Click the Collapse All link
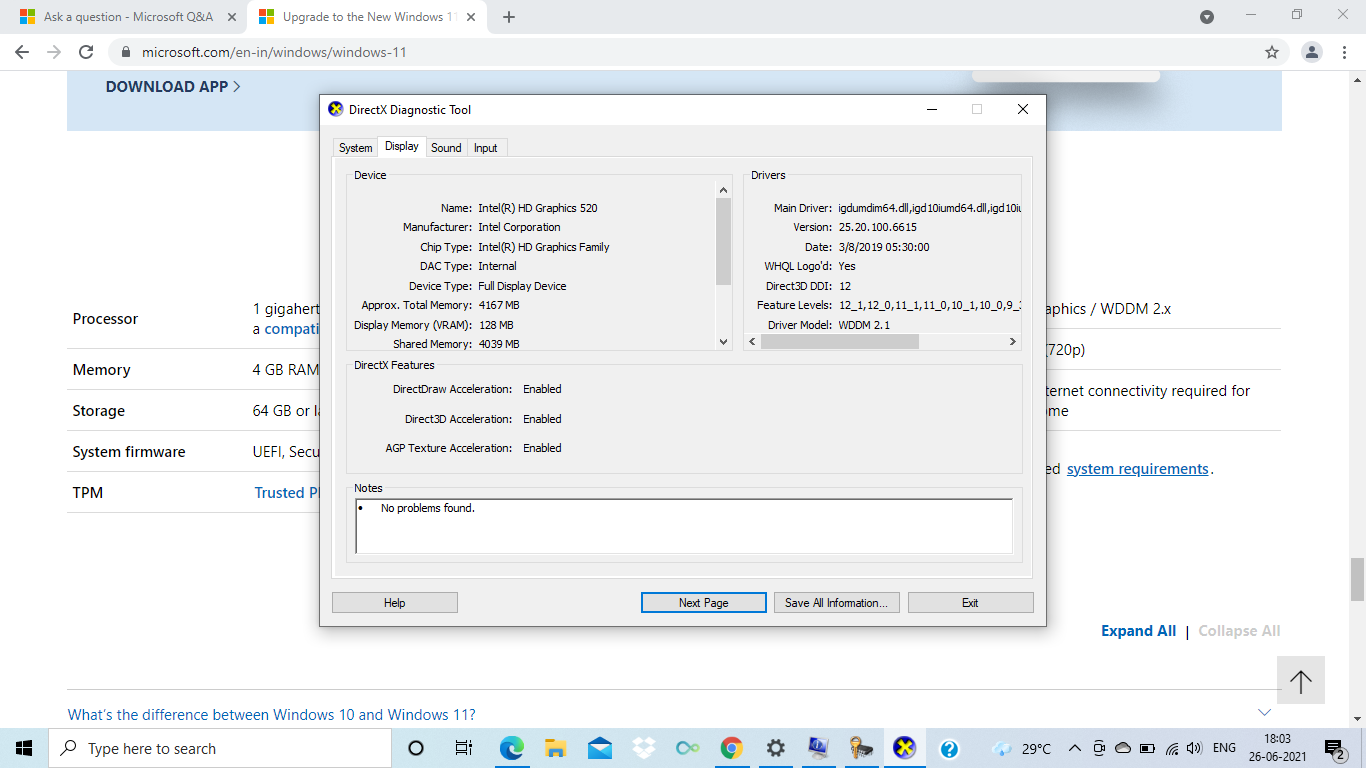1366x768 pixels. click(1239, 631)
